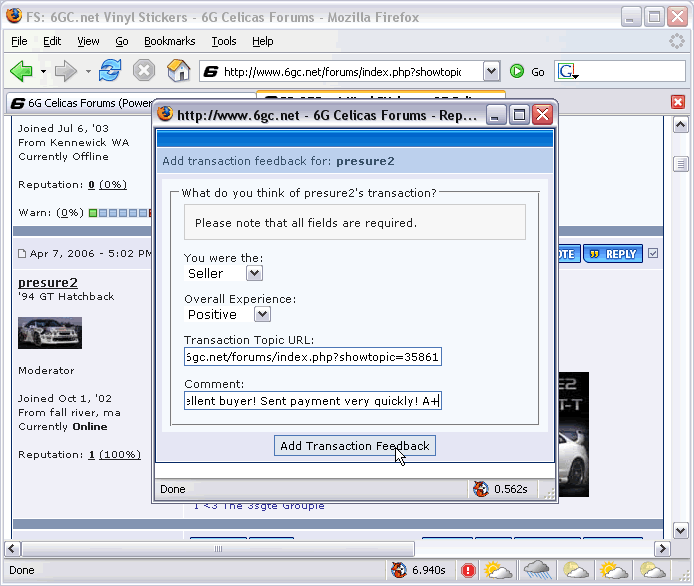The height and width of the screenshot is (586, 694).
Task: Open the Help menu
Action: (x=262, y=41)
